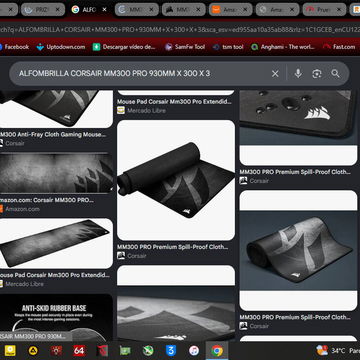Viewport: 360px width, 360px height.
Task: Open the iTunes taskbar icon
Action: (194, 351)
